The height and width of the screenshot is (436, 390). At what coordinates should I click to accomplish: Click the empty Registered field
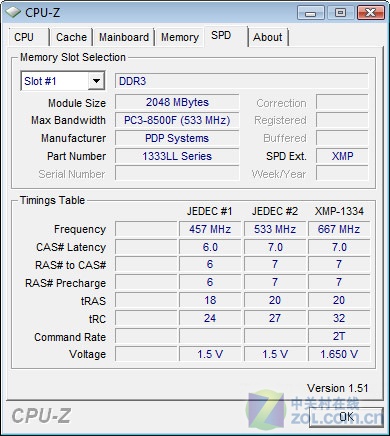point(342,120)
